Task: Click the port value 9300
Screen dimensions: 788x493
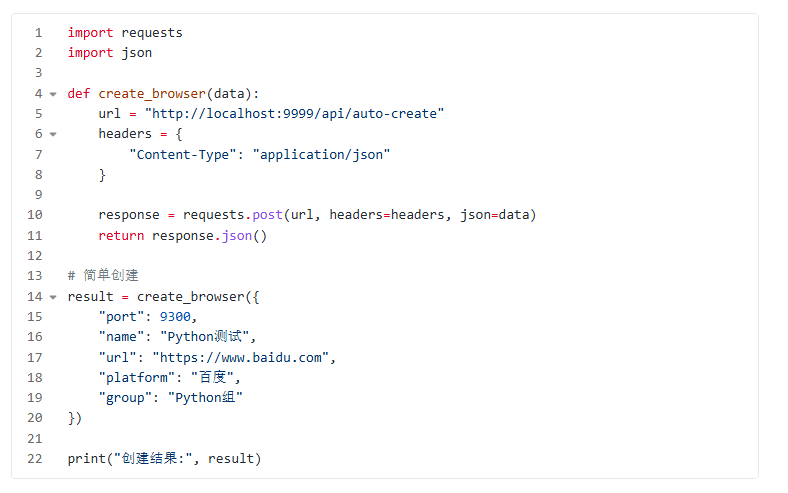Action: click(x=175, y=317)
